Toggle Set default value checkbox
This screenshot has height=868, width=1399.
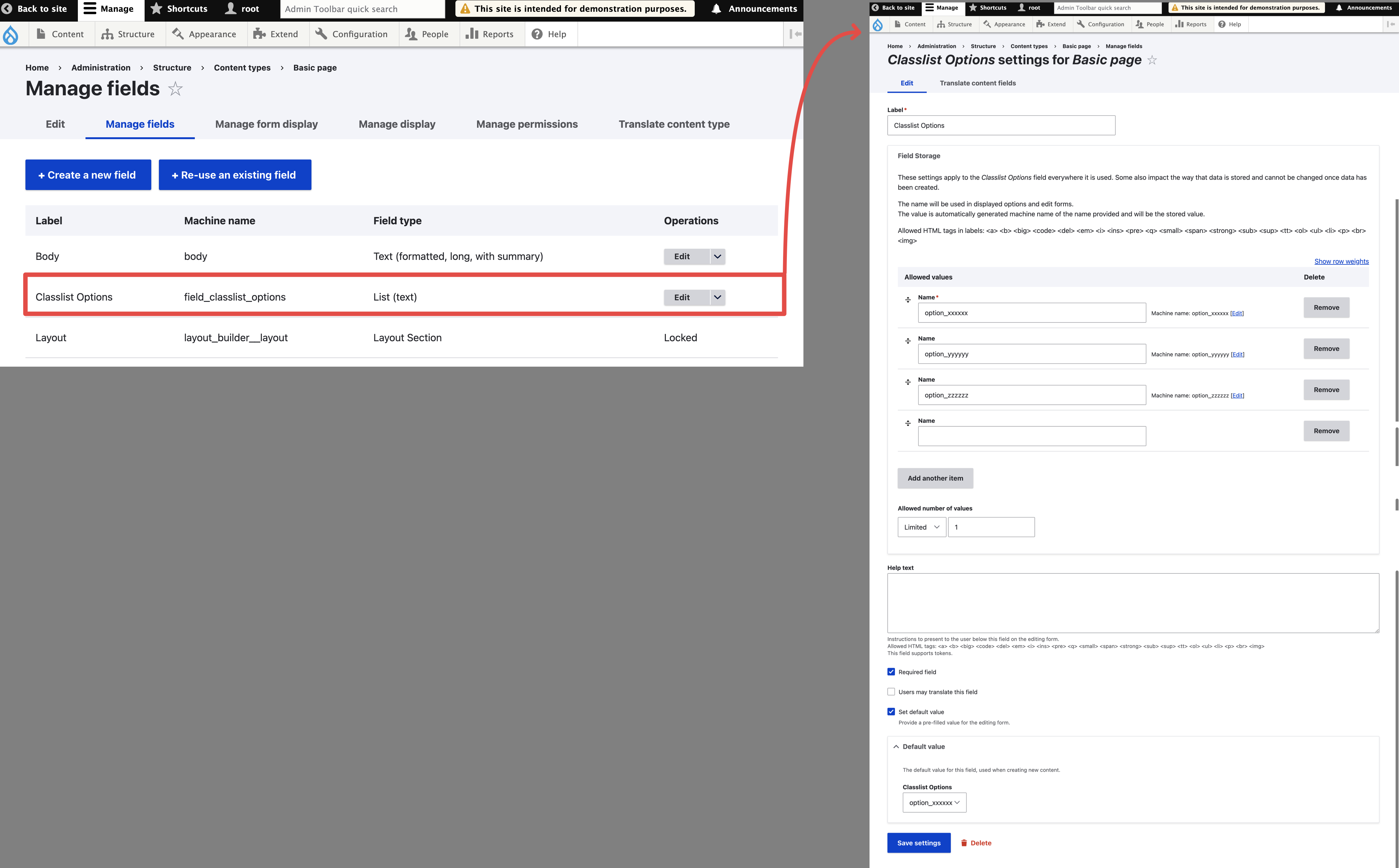click(891, 712)
